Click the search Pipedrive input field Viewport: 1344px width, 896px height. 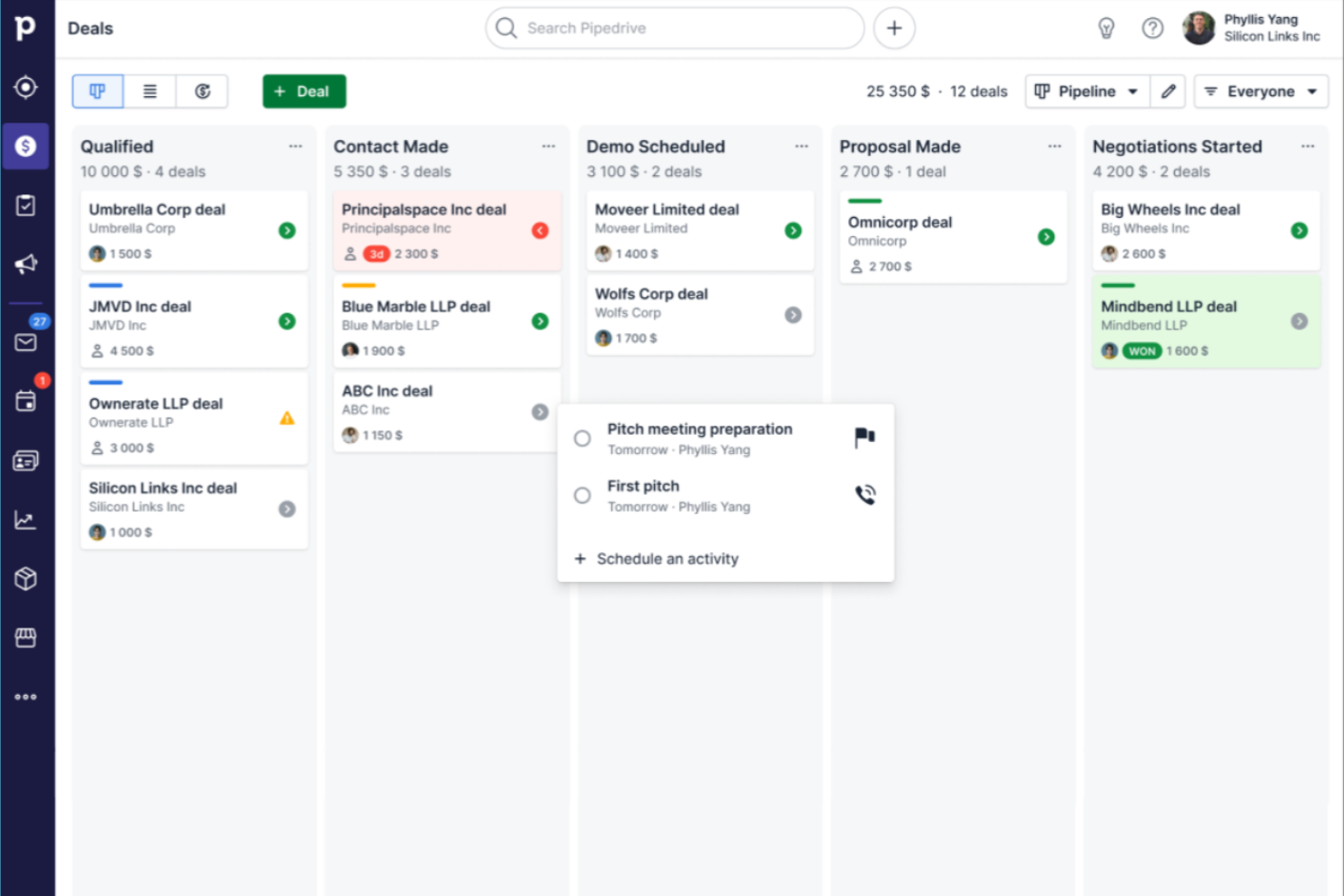pos(674,28)
